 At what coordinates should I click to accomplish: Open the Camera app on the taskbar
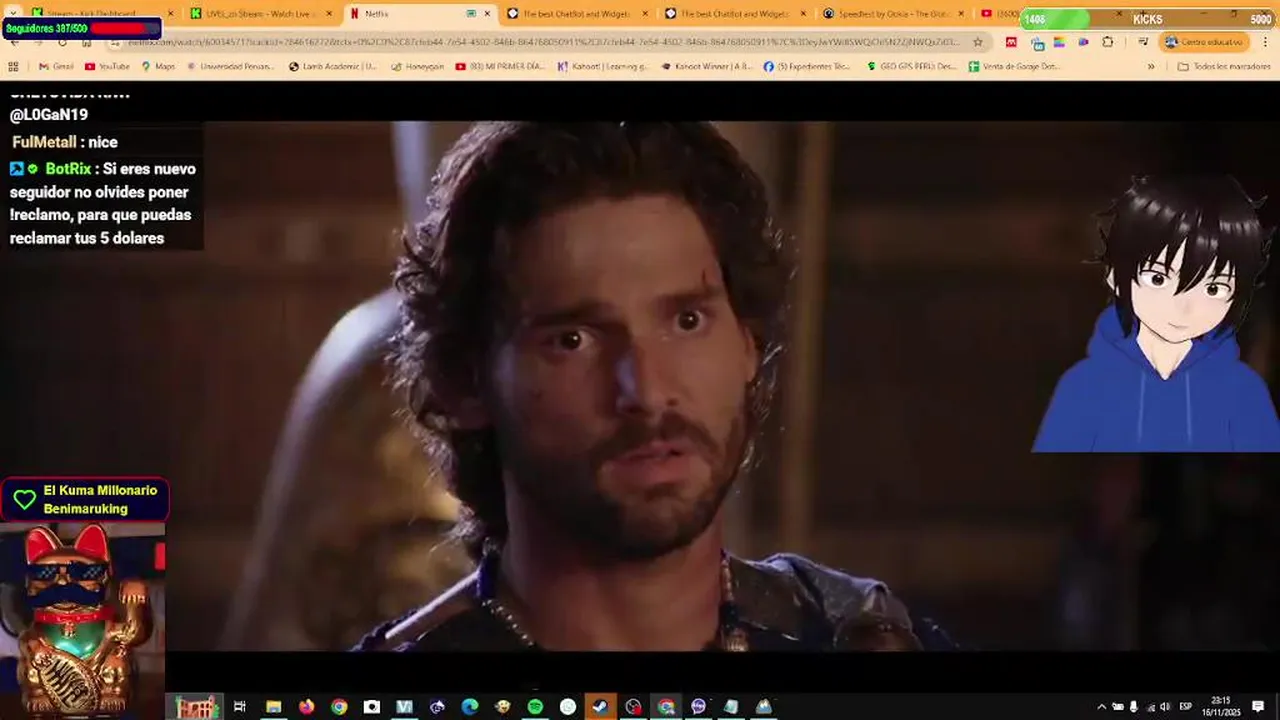tap(372, 707)
